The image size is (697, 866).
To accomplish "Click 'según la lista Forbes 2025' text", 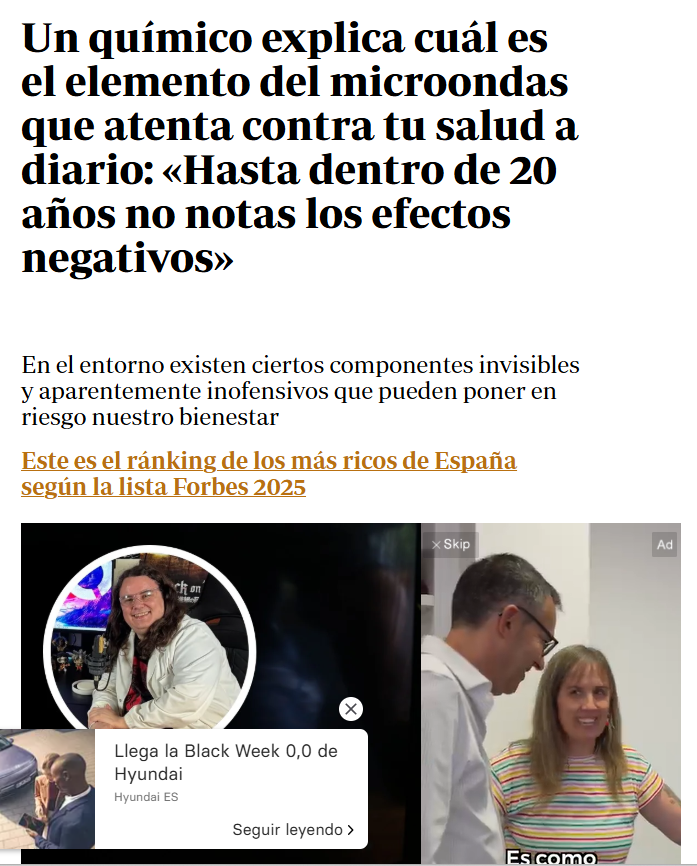I will click(x=163, y=487).
